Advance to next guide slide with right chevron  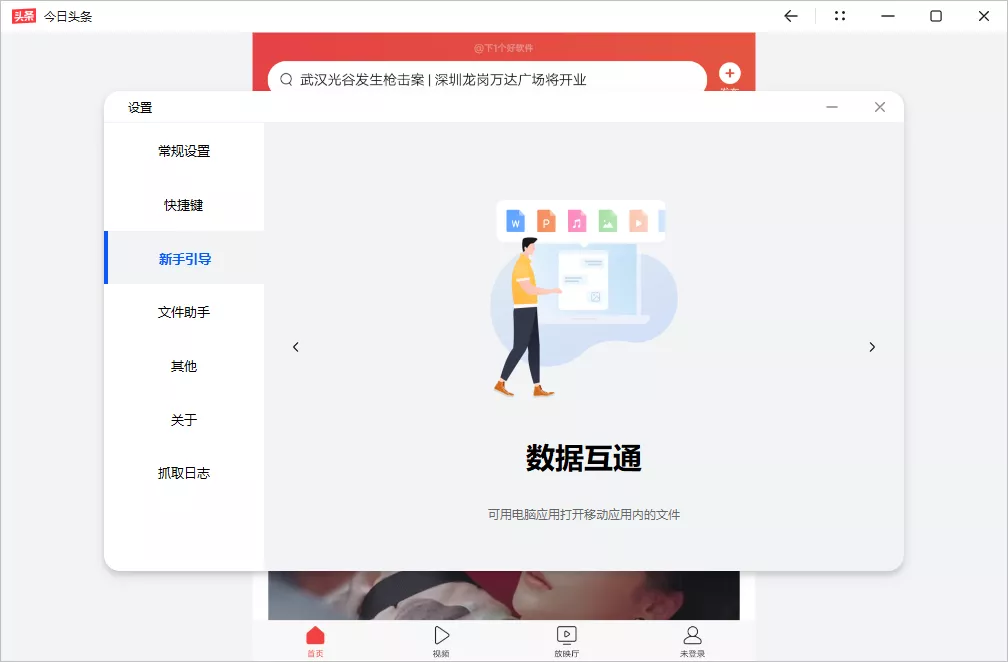click(872, 347)
